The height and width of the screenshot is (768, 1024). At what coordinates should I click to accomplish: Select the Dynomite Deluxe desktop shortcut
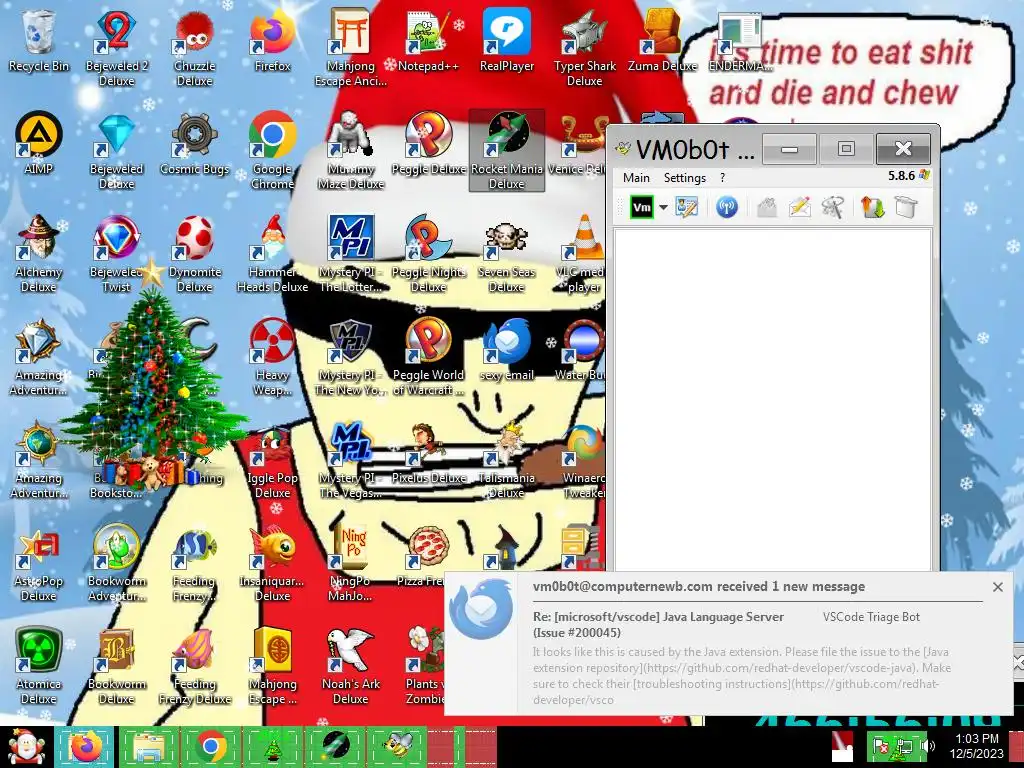point(195,253)
